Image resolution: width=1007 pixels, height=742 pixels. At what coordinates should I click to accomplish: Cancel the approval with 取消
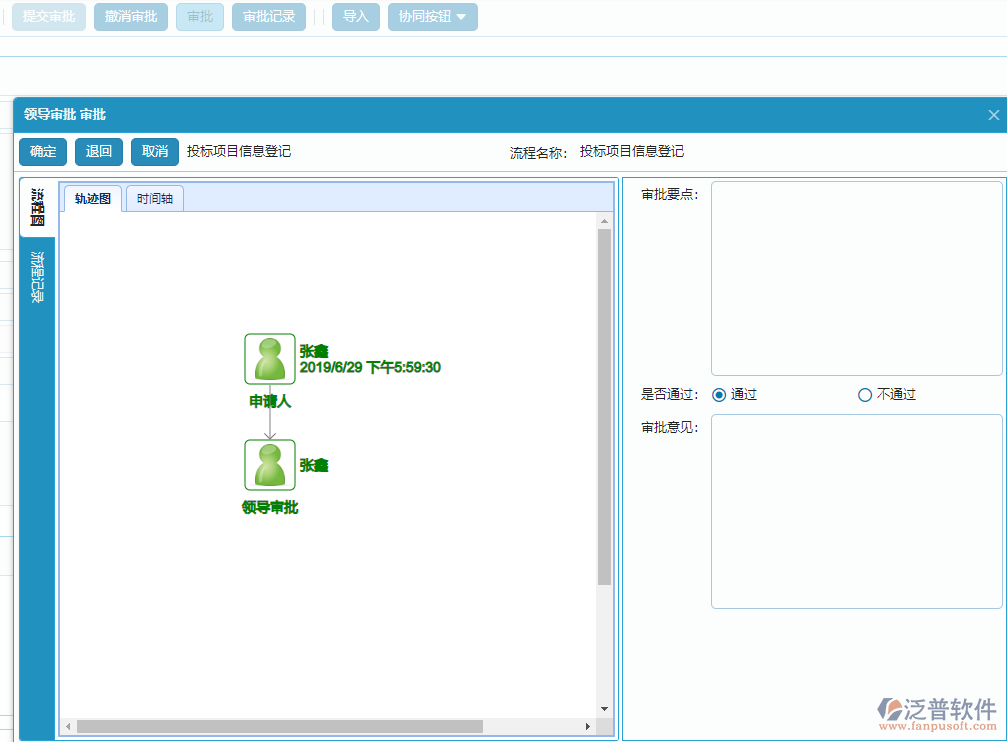pyautogui.click(x=154, y=151)
